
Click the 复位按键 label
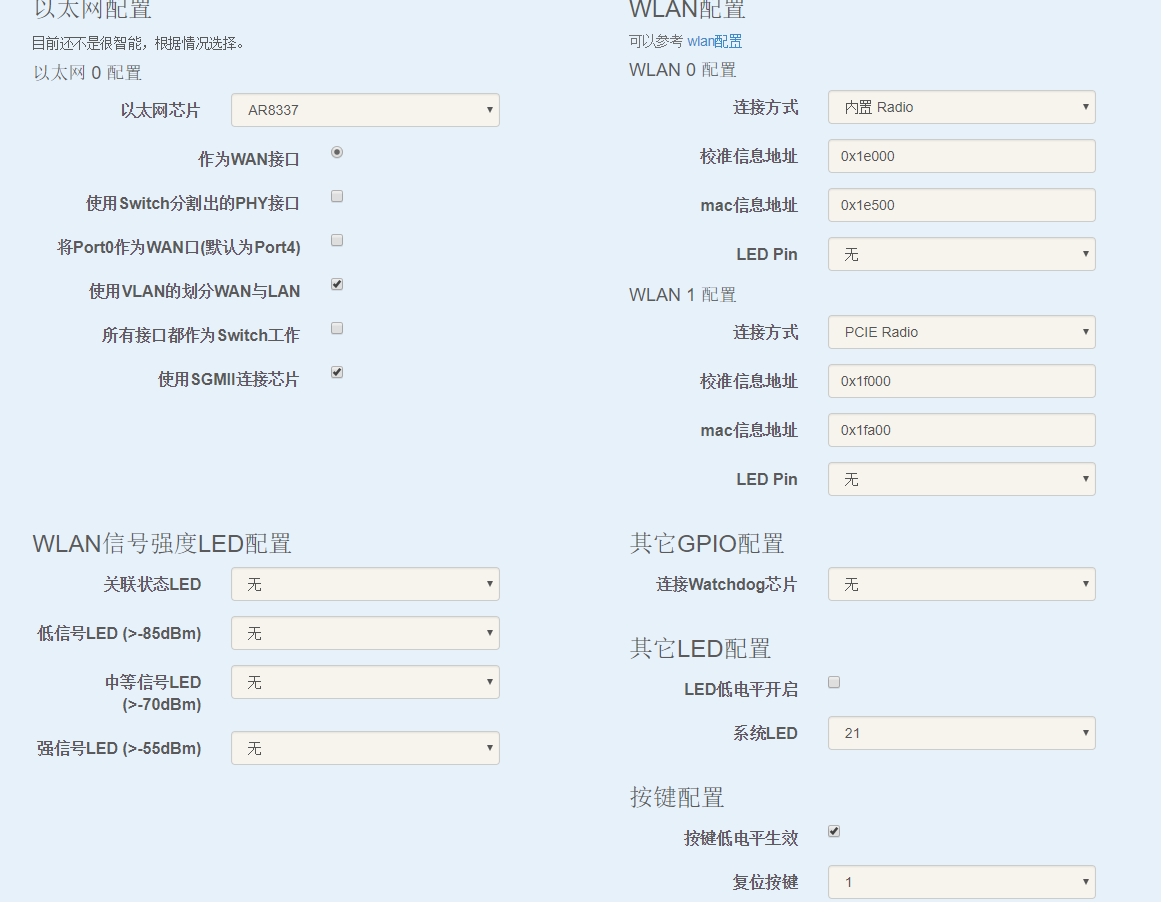coord(765,882)
